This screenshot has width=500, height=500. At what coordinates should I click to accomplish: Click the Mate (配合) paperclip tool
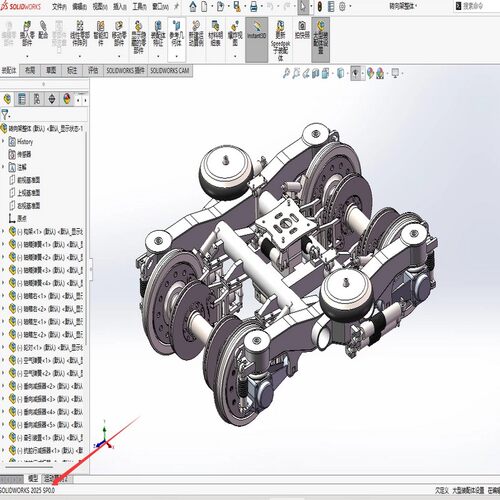click(x=43, y=30)
